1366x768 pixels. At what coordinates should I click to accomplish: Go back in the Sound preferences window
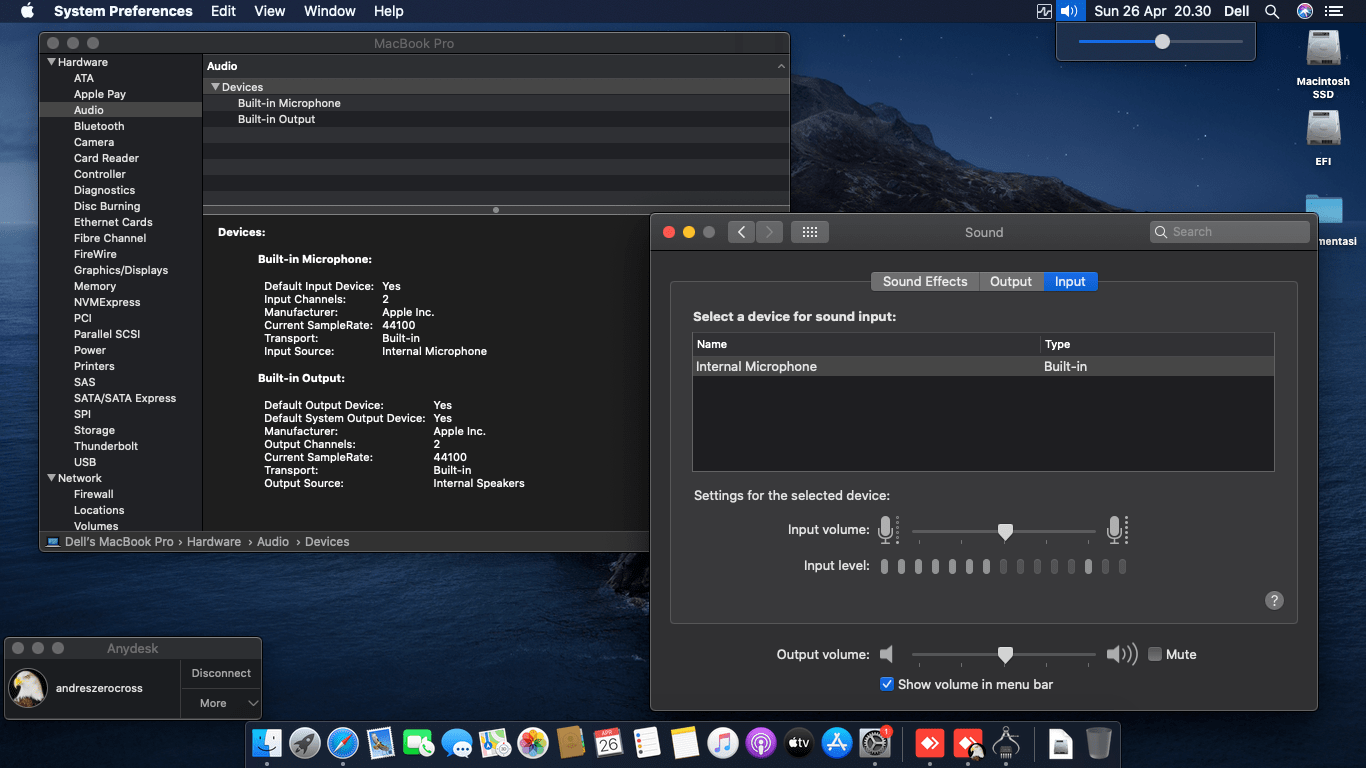[741, 232]
